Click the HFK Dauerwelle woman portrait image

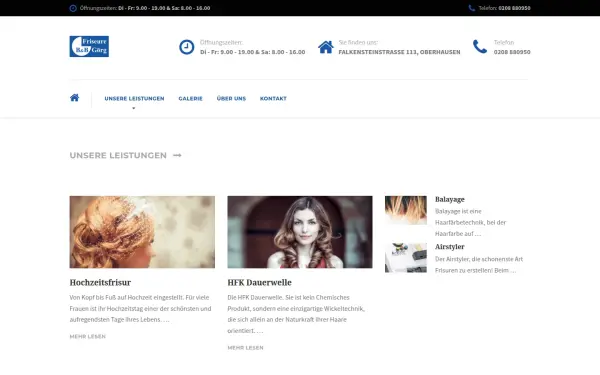point(300,232)
